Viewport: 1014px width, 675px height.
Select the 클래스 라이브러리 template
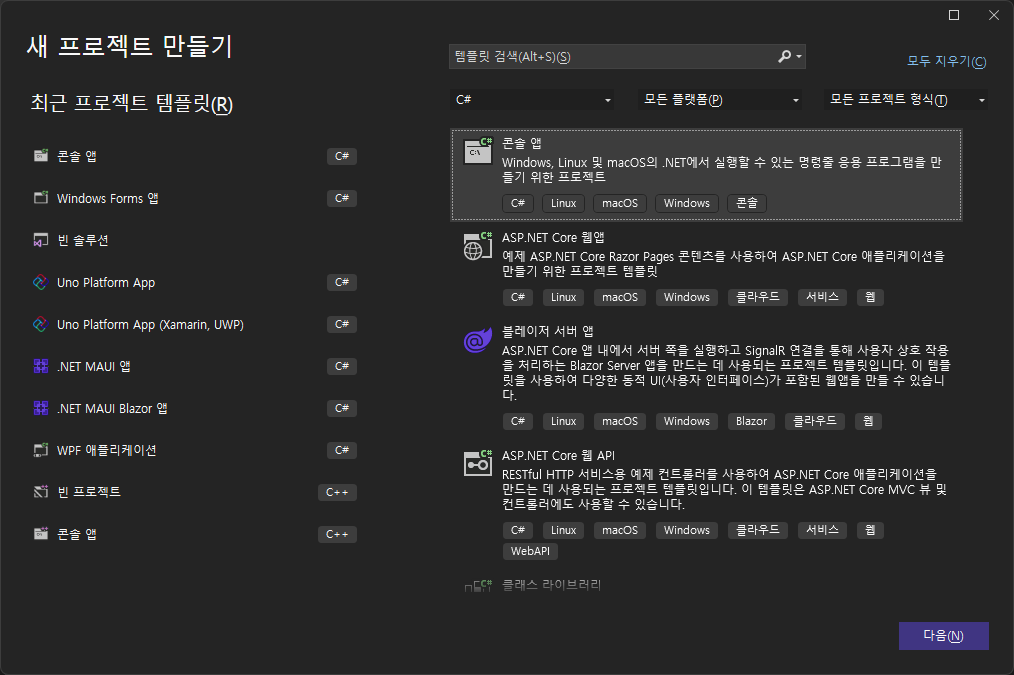pyautogui.click(x=706, y=585)
